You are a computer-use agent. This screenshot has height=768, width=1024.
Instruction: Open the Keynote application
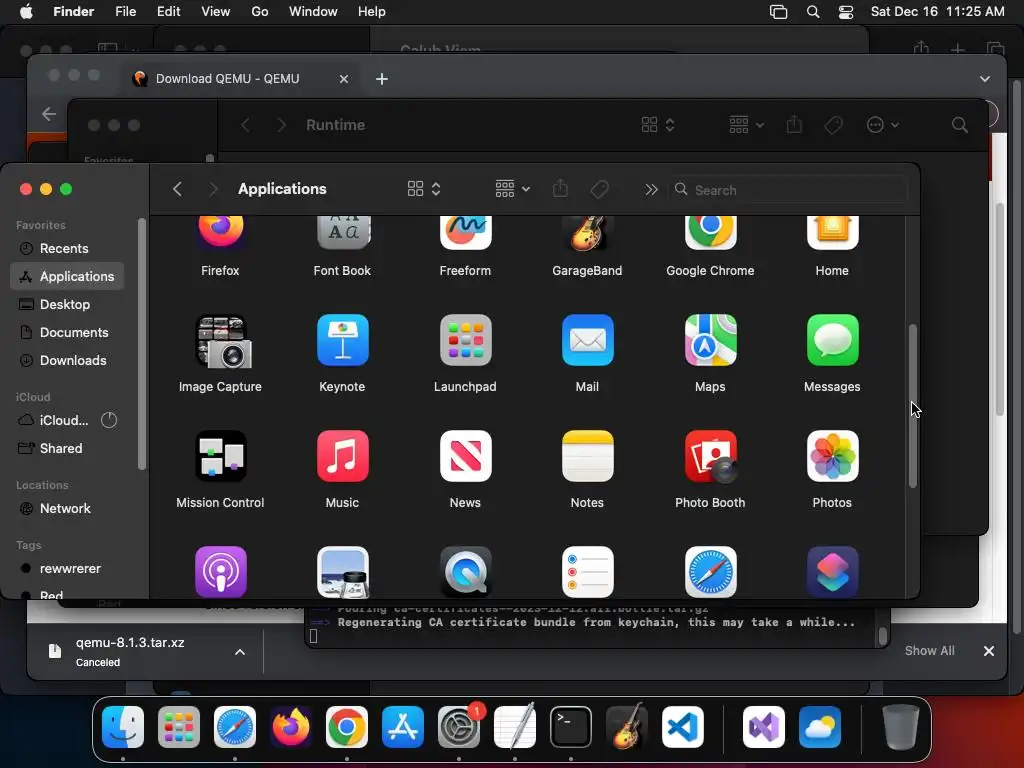point(343,340)
